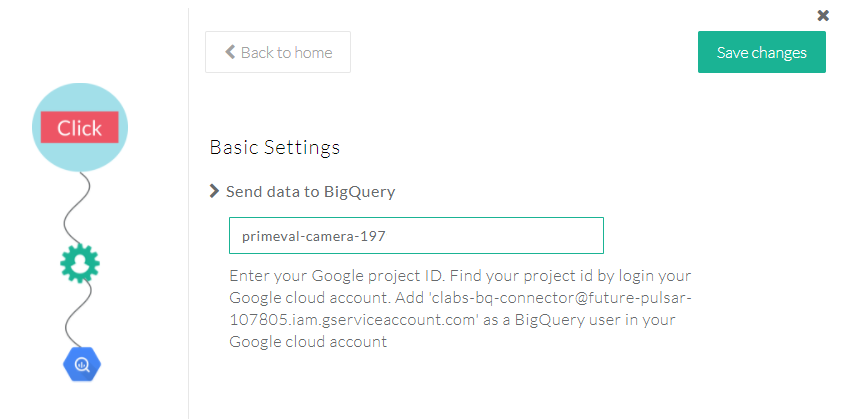
Task: Click the Basic Settings heading
Action: pyautogui.click(x=275, y=147)
